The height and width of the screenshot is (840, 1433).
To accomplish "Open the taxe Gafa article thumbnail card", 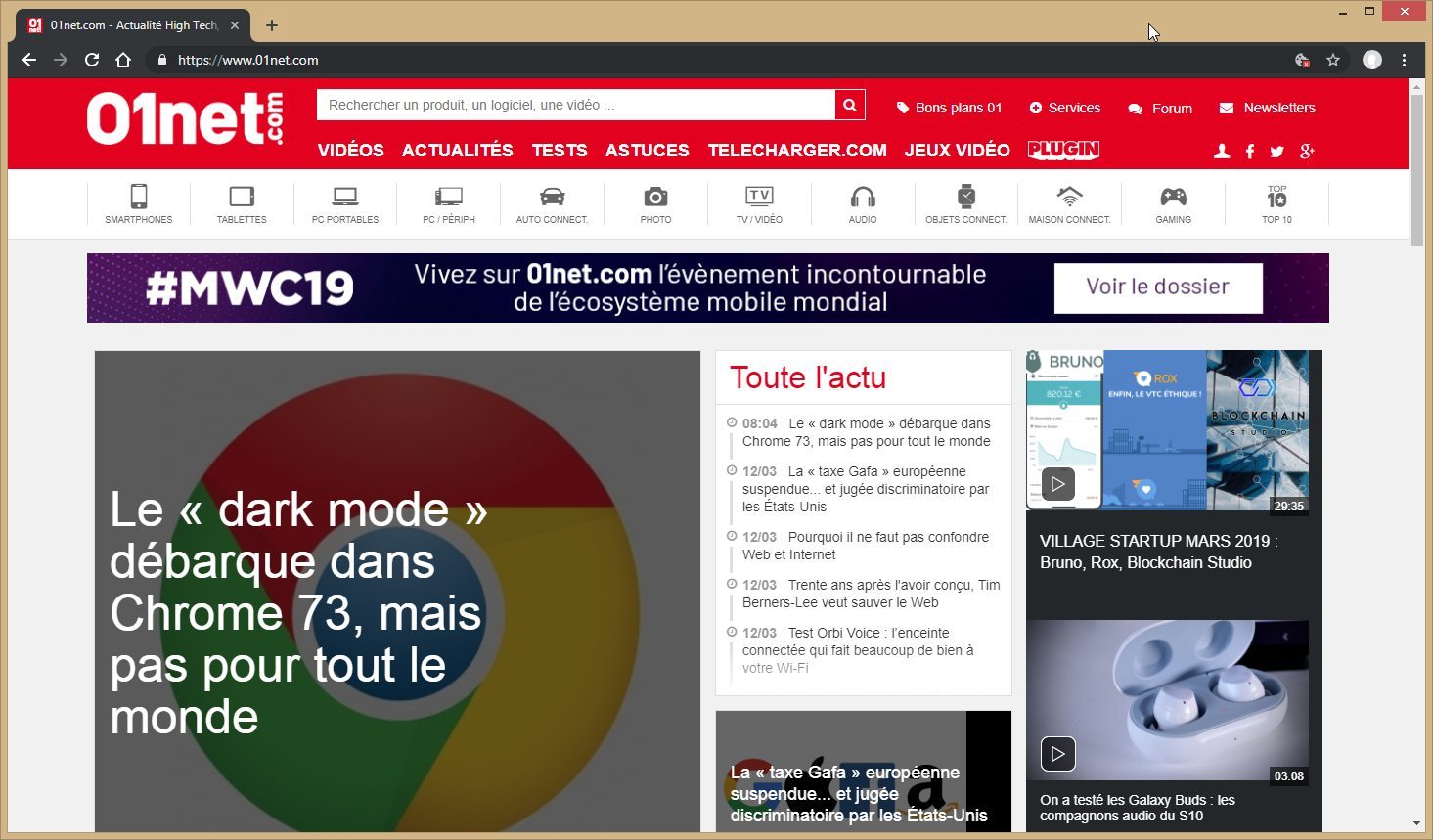I will click(x=864, y=772).
